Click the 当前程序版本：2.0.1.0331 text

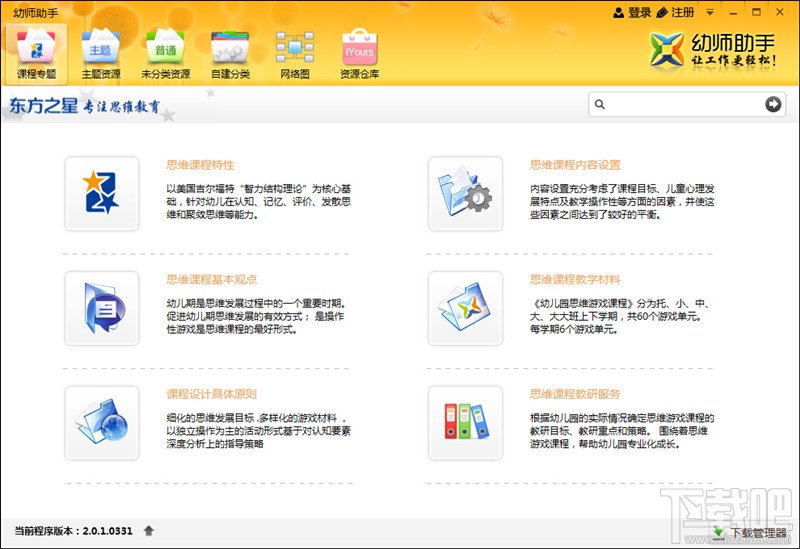point(73,531)
